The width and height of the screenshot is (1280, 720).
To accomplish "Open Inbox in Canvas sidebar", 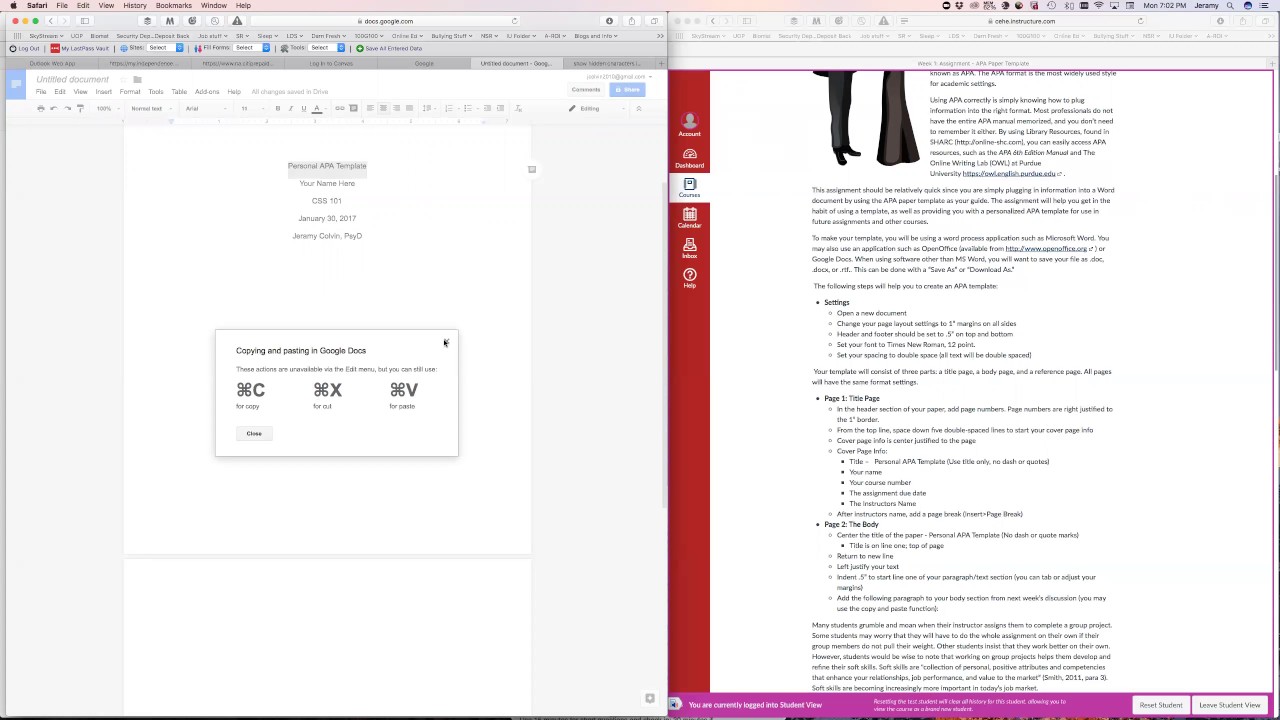I will (689, 248).
